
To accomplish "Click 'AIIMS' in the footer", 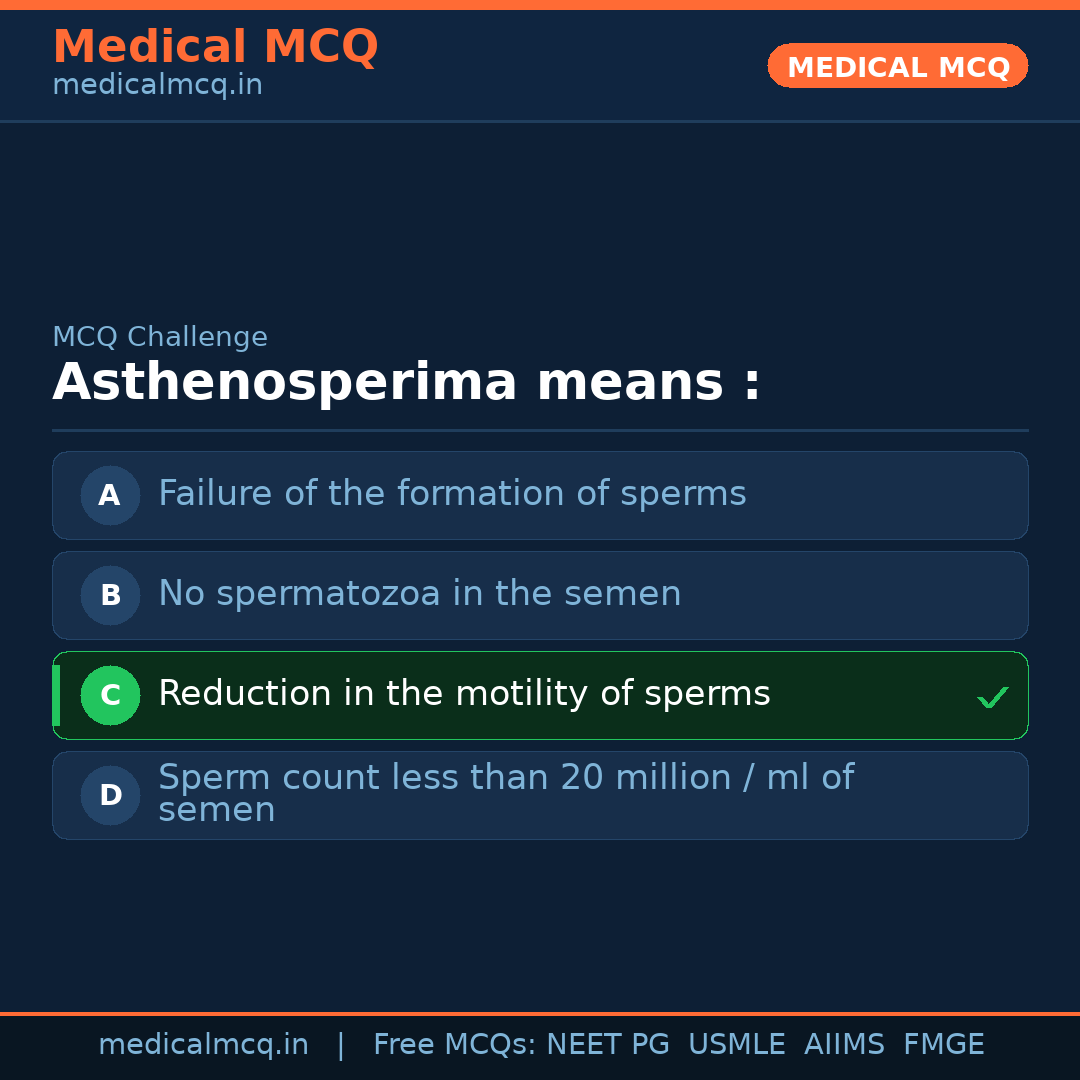I will [x=844, y=1045].
